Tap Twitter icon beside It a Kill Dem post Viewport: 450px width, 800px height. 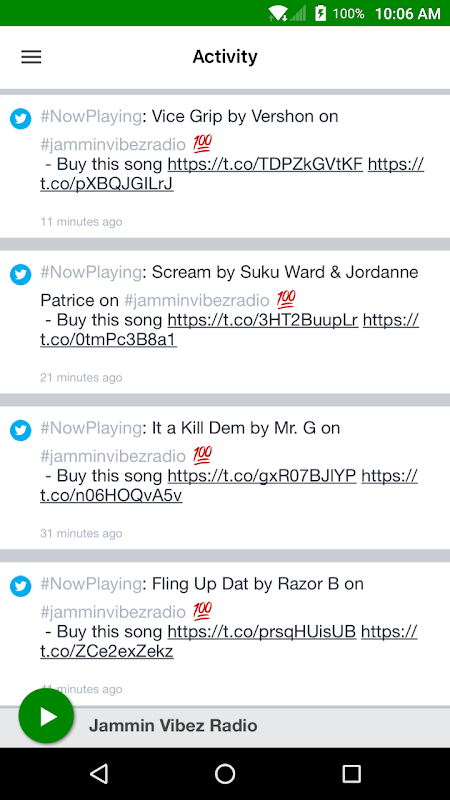(21, 431)
